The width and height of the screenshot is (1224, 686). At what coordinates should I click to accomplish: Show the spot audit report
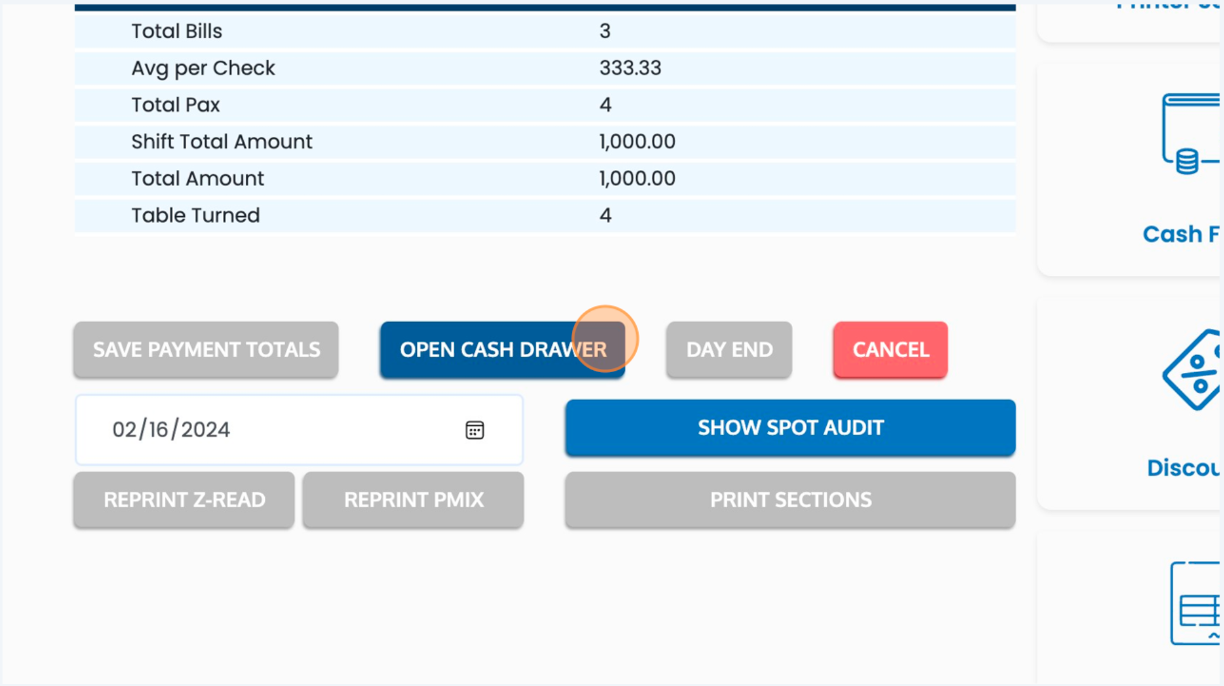(x=790, y=427)
